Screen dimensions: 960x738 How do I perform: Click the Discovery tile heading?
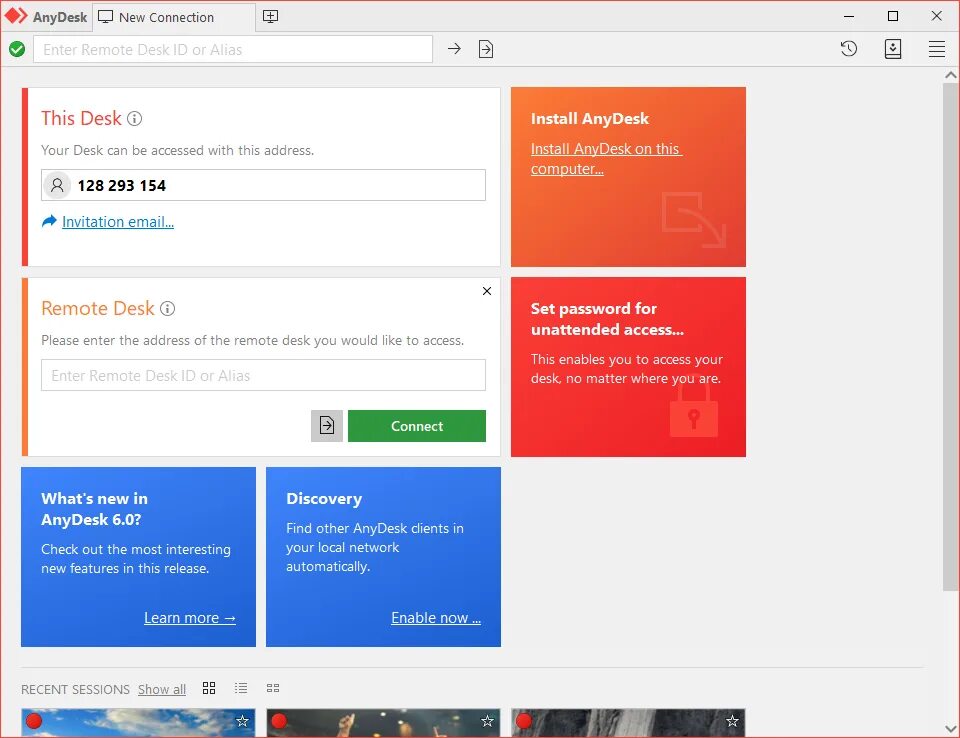click(x=324, y=499)
